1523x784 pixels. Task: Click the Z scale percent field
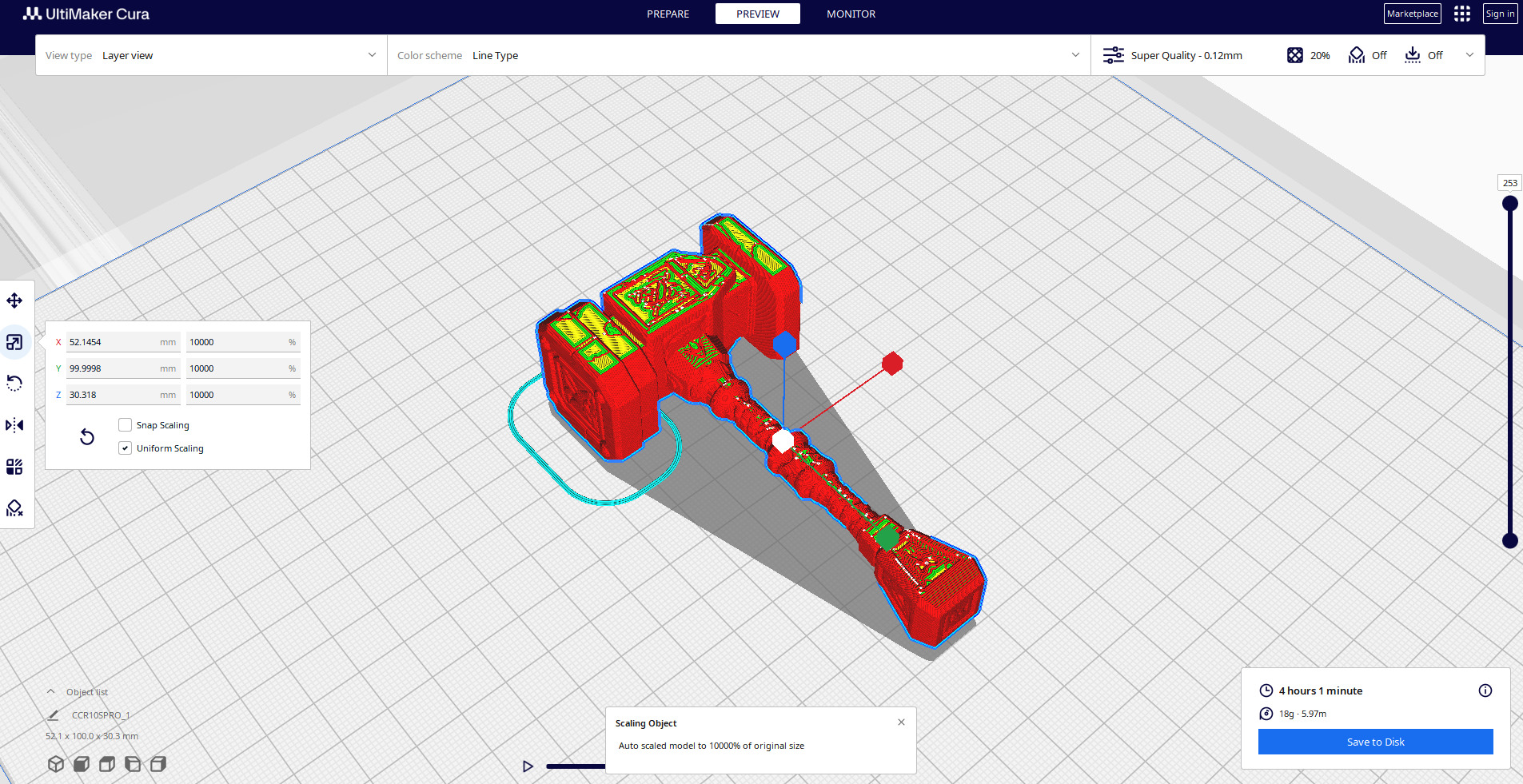tap(243, 395)
